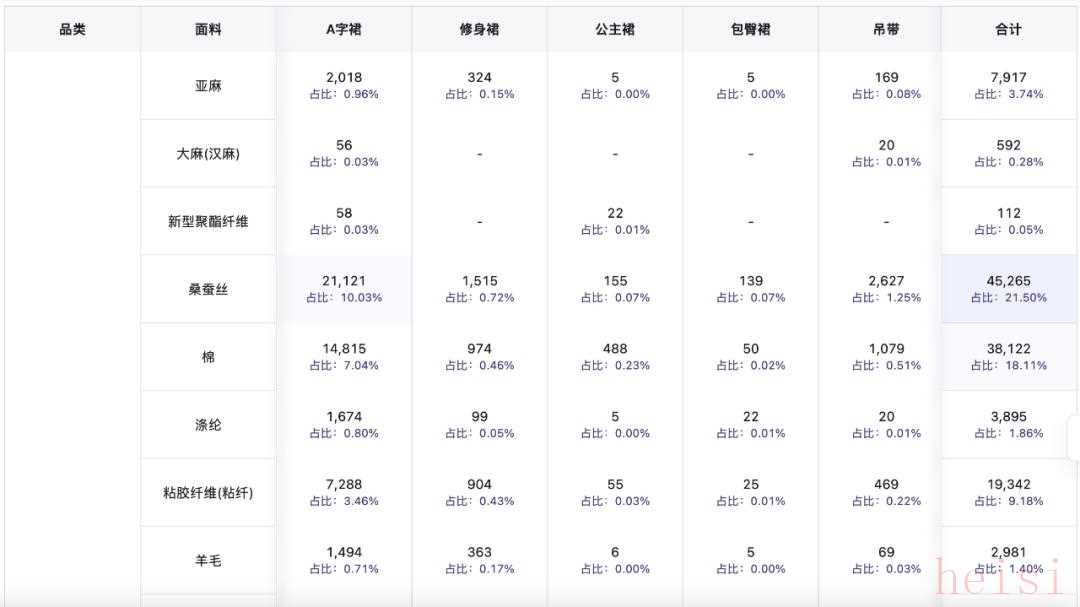Select the 新型聚酯纤维 row label
This screenshot has height=607, width=1080.
coord(208,222)
